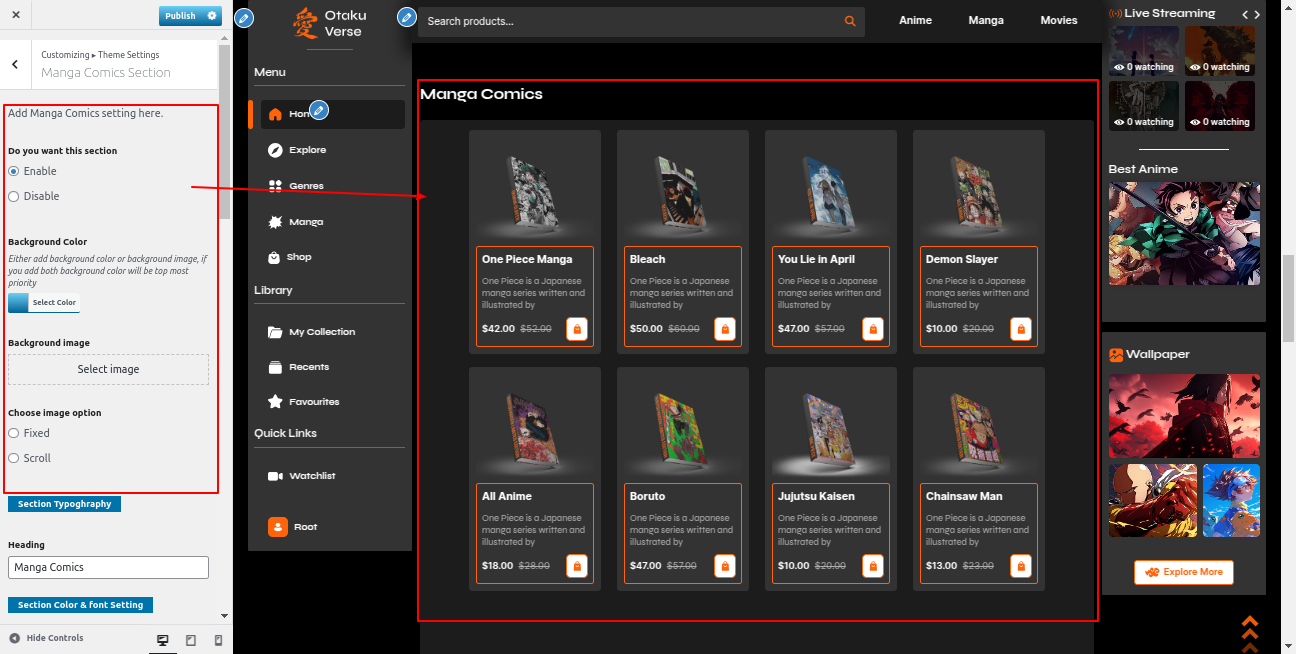Click the orange search magnifier icon
1296x654 pixels.
pos(850,21)
